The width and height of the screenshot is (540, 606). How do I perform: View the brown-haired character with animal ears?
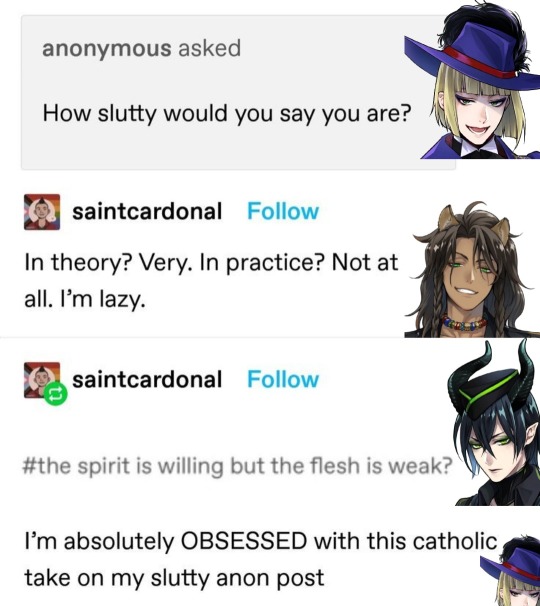(472, 269)
